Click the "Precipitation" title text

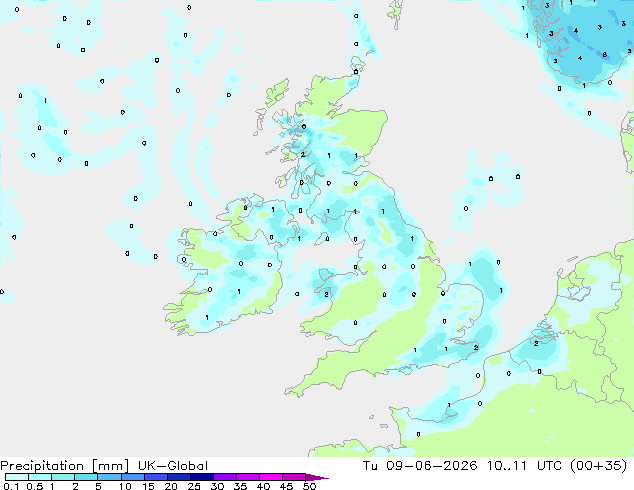coord(42,466)
